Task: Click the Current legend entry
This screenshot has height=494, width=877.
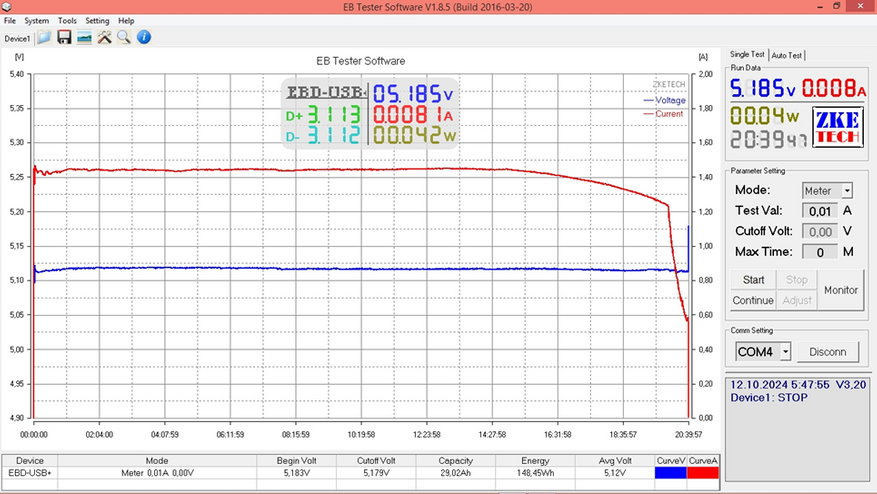Action: [x=663, y=114]
